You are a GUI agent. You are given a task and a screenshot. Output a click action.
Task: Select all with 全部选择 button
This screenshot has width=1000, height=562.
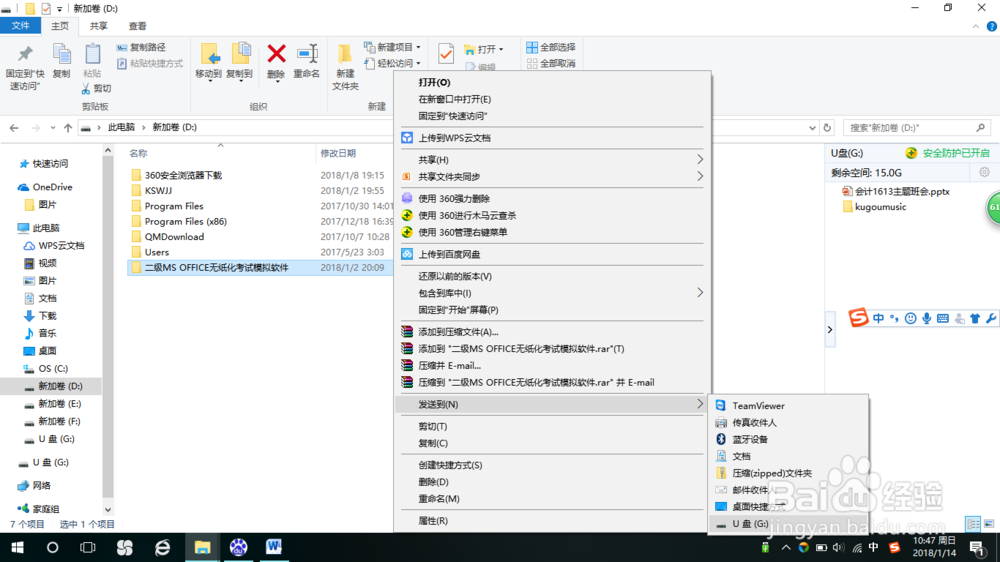pos(551,47)
